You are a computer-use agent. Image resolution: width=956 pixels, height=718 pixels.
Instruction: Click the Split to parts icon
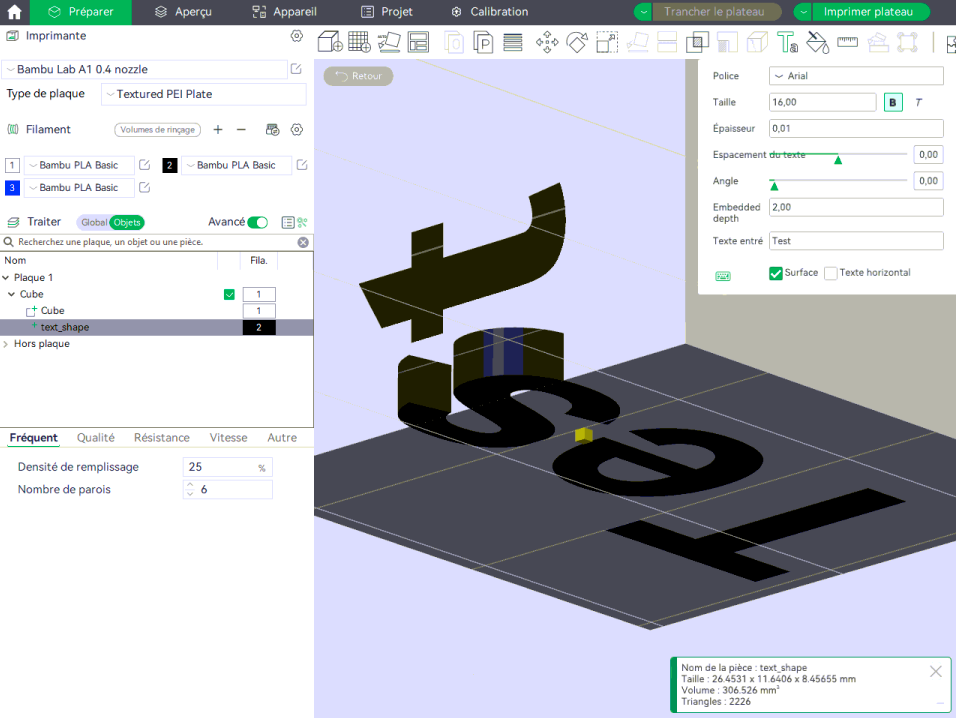483,43
